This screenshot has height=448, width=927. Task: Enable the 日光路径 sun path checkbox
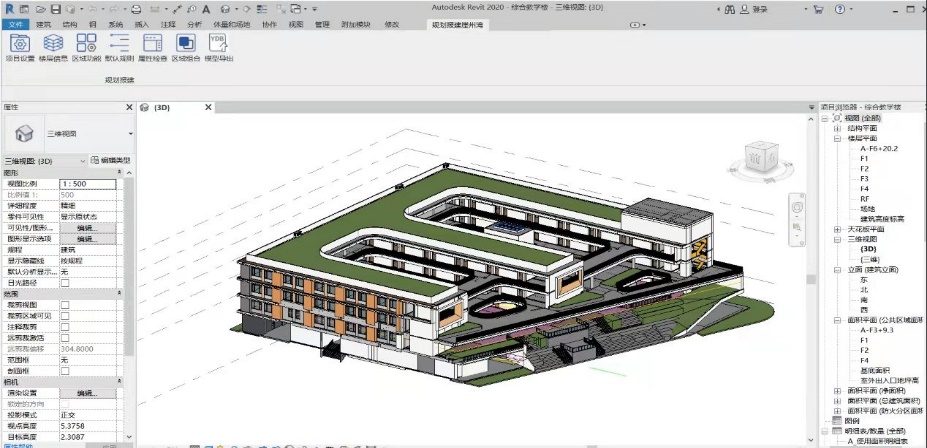tap(65, 283)
